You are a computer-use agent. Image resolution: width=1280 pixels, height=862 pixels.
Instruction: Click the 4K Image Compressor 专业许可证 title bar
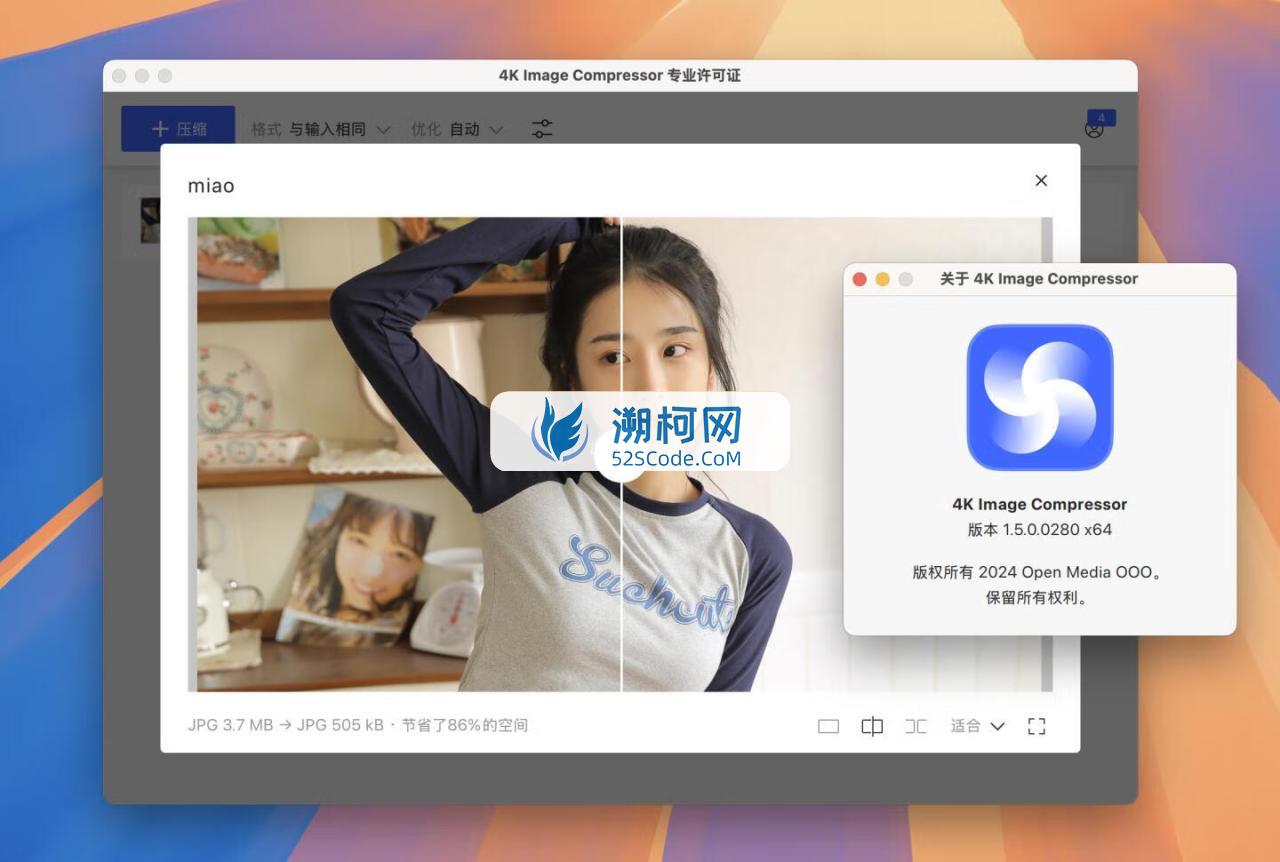point(620,76)
